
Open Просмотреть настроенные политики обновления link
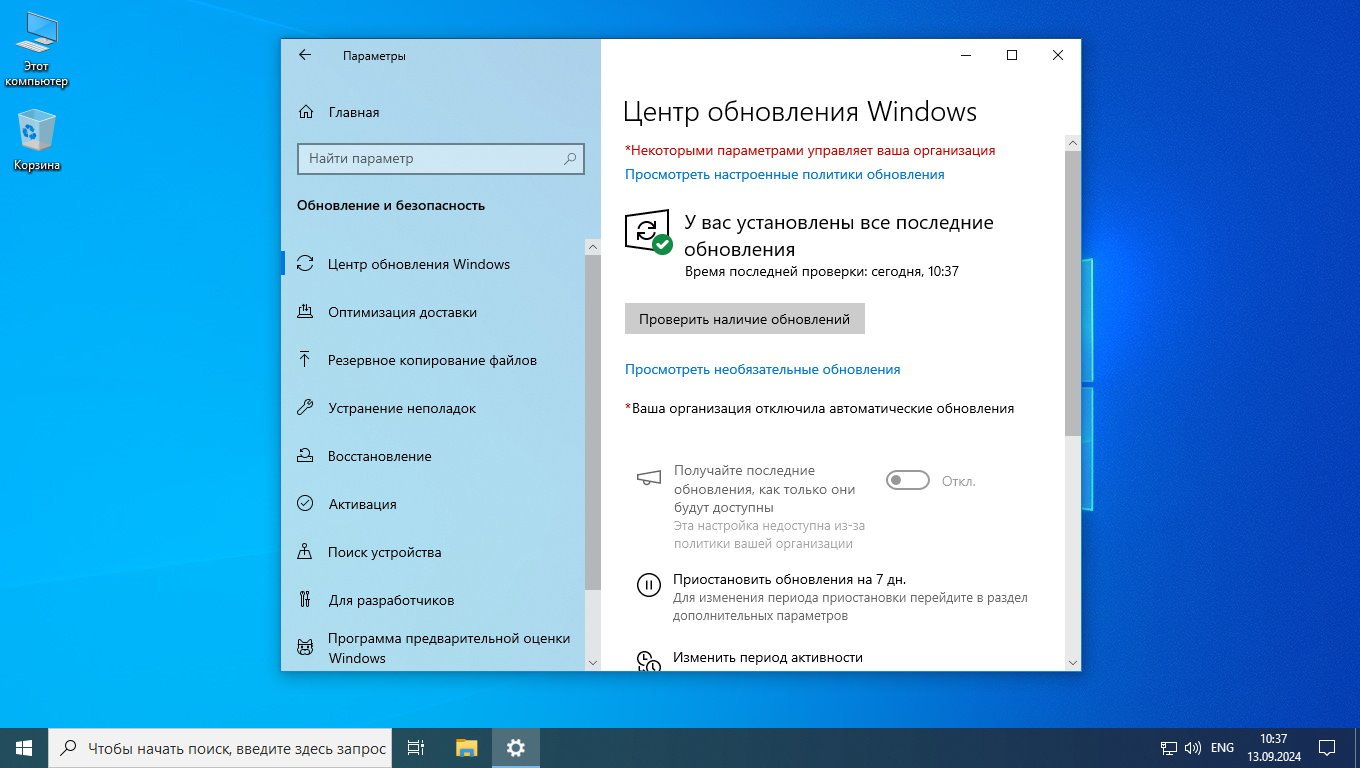(784, 174)
